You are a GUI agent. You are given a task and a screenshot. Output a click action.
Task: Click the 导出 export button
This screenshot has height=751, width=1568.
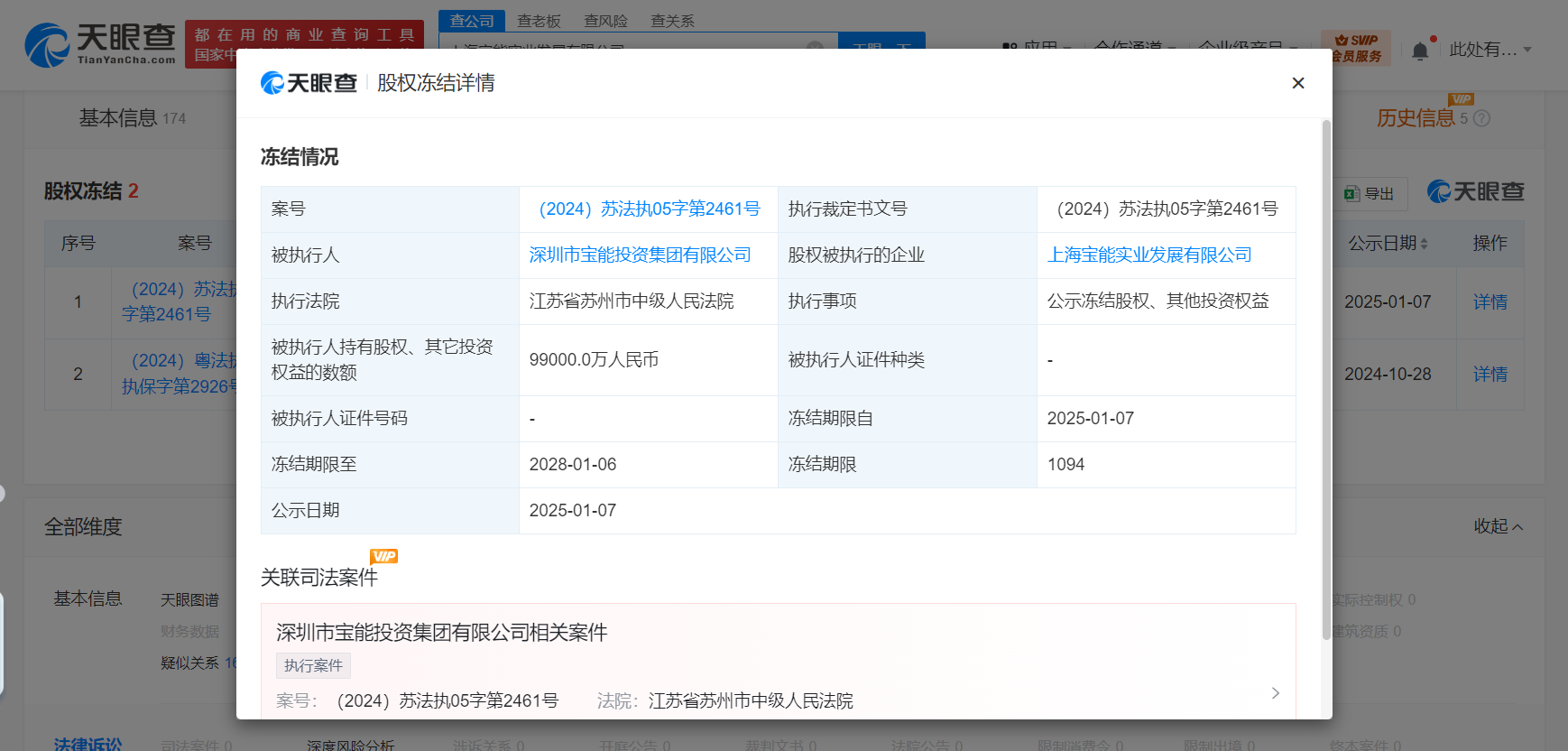pyautogui.click(x=1370, y=193)
